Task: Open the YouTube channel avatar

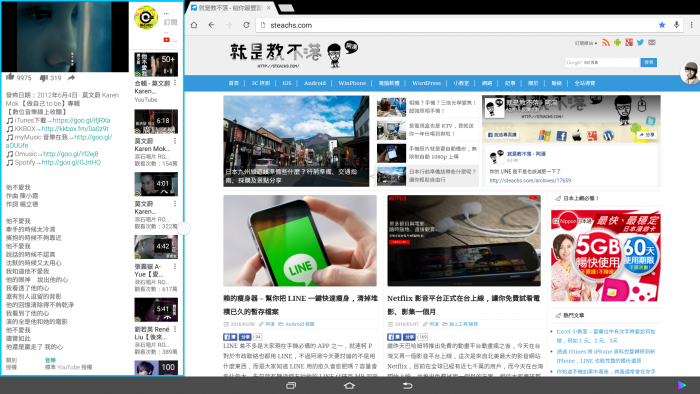Action: (x=146, y=17)
